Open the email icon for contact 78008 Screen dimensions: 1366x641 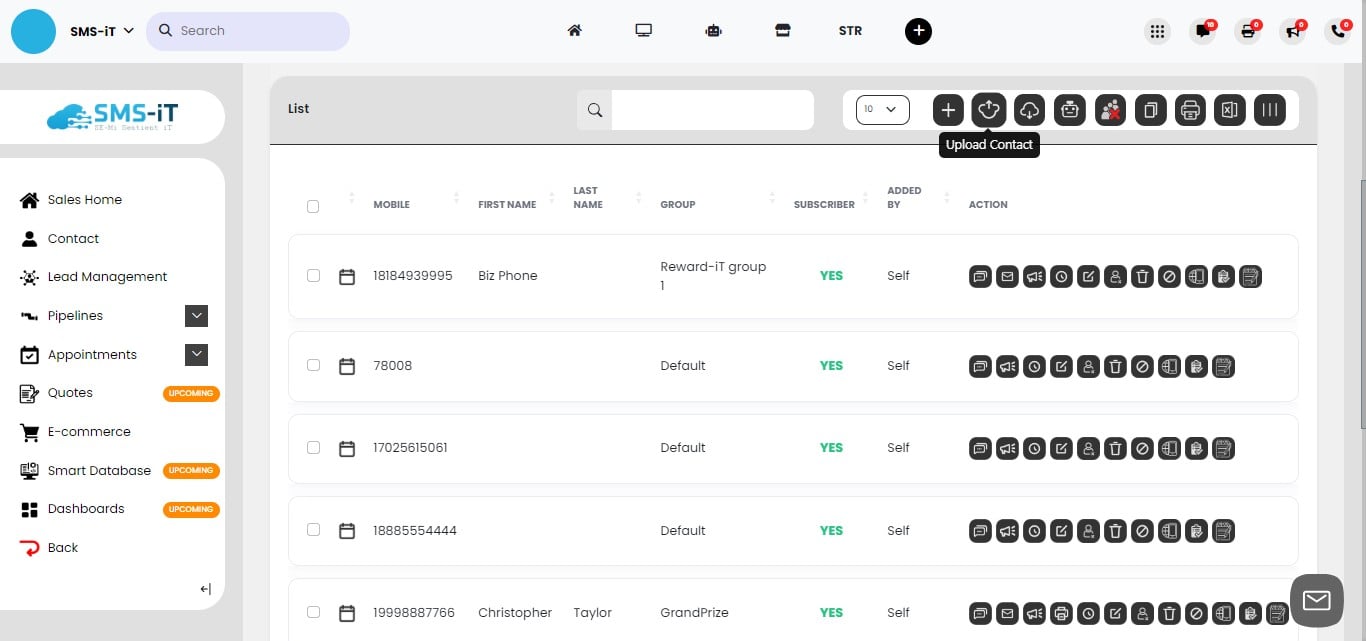click(1007, 366)
